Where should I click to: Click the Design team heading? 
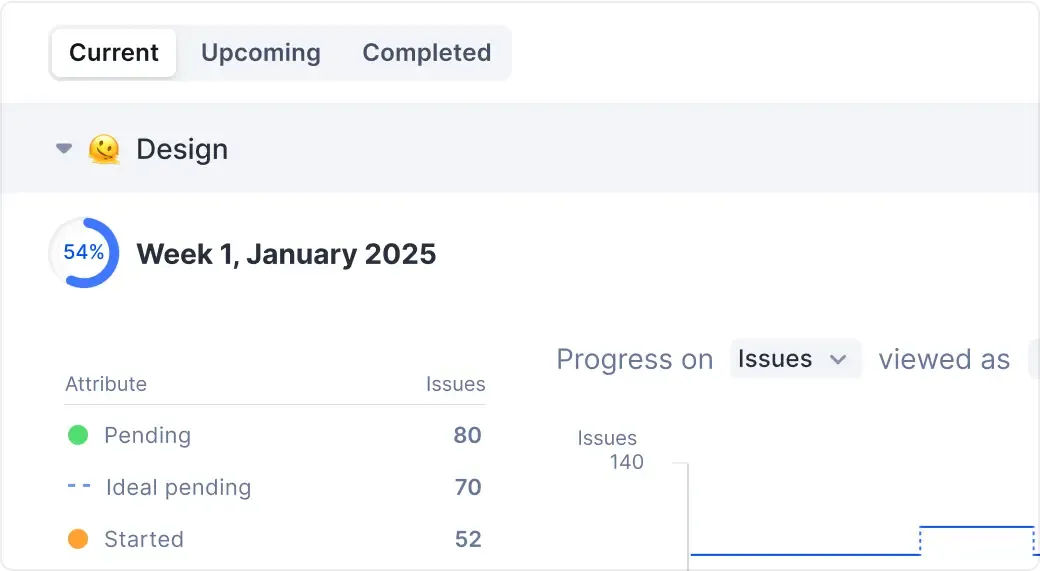[x=182, y=150]
